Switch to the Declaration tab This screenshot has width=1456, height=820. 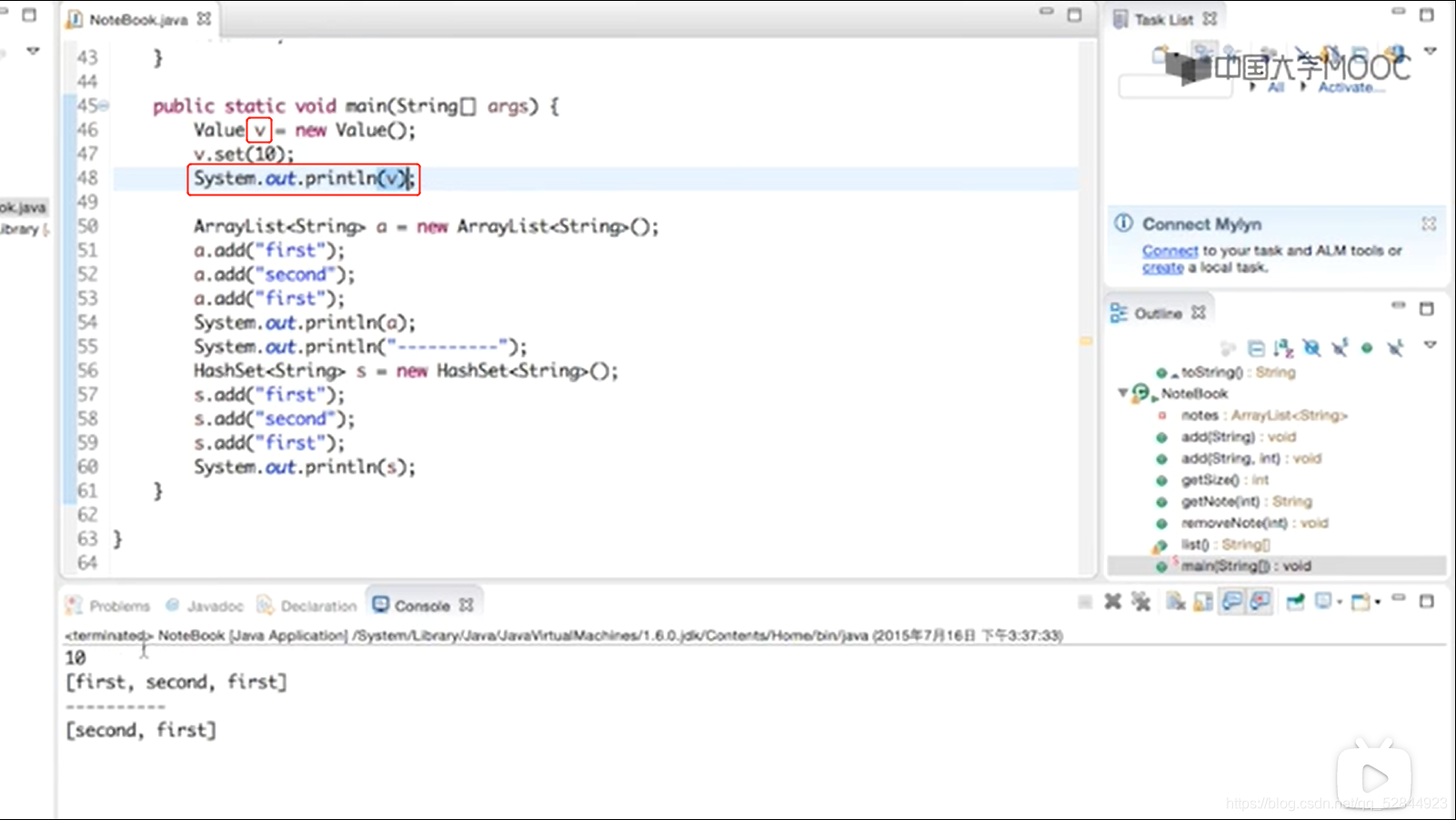click(306, 605)
